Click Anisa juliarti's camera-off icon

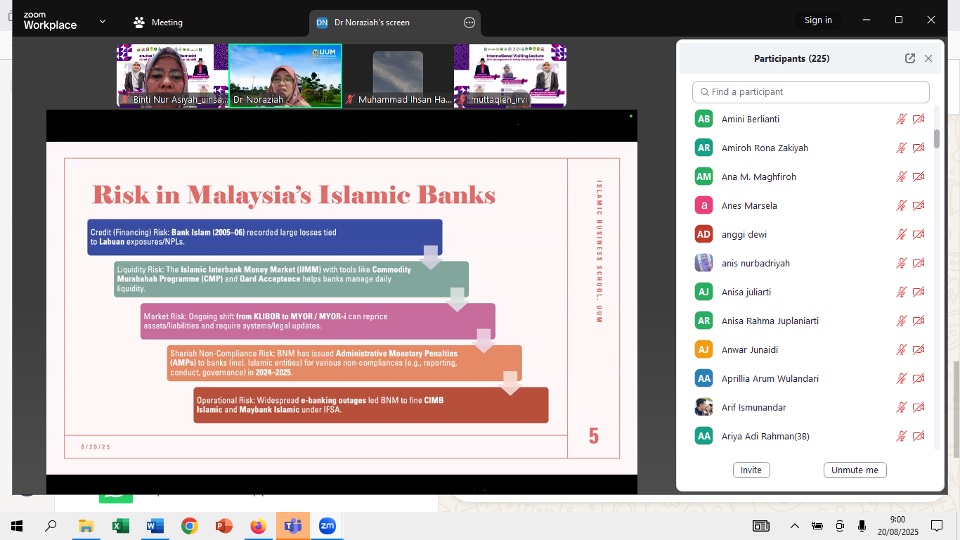tap(918, 291)
